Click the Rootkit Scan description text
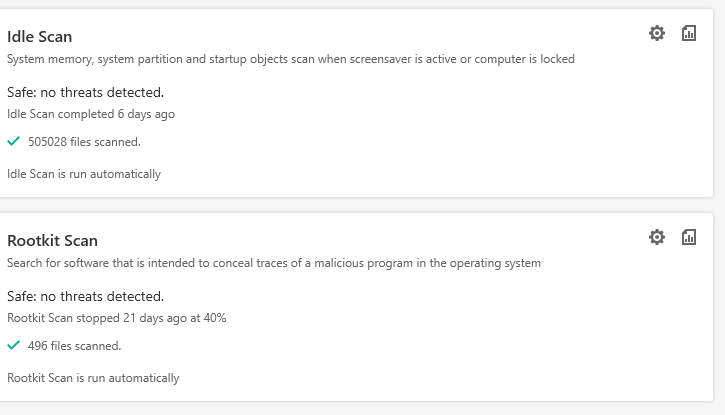Screen dimensions: 725x415 [x=273, y=263]
